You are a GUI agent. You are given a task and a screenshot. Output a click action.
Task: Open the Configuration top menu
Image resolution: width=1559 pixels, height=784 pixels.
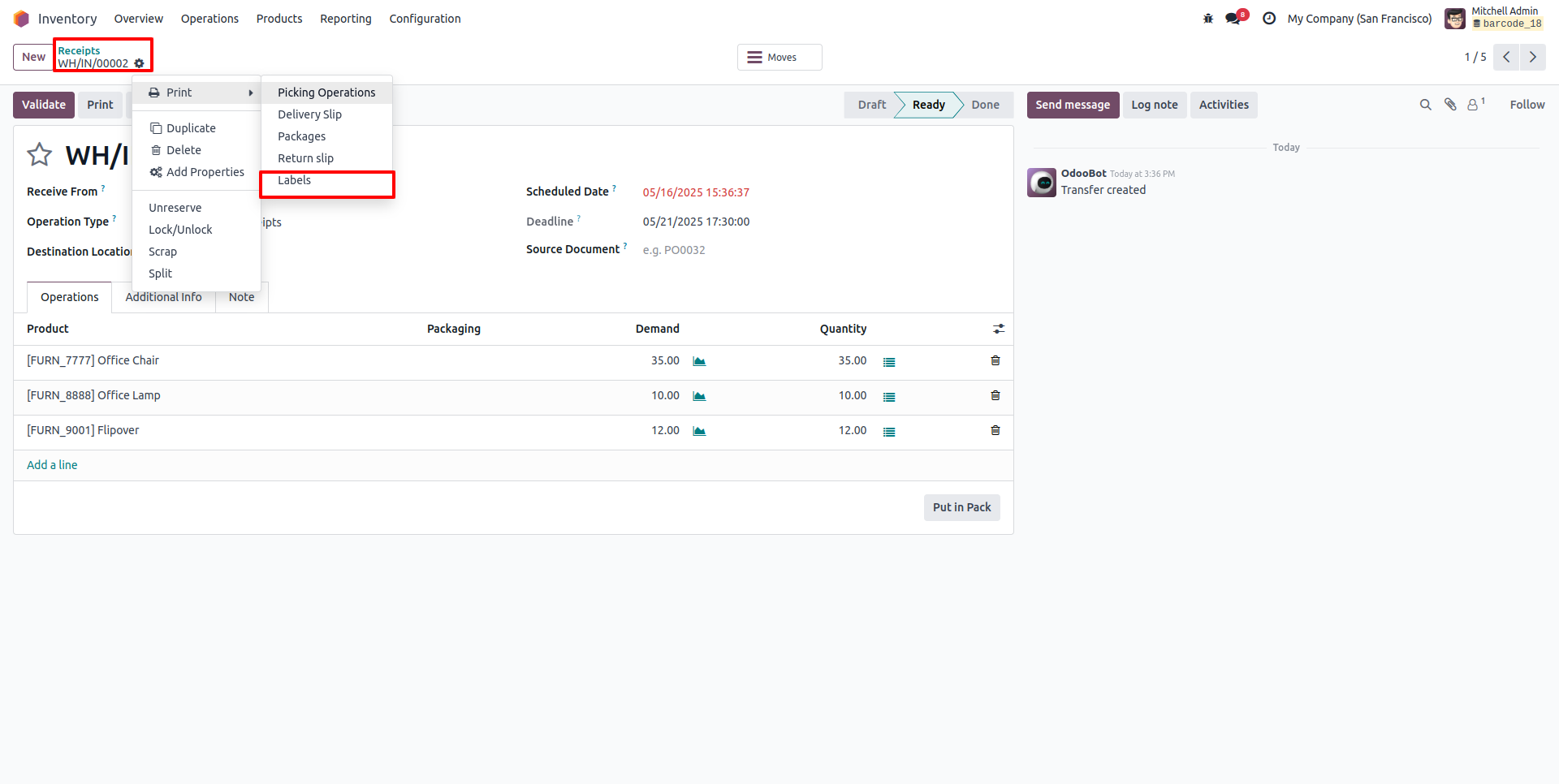click(425, 19)
